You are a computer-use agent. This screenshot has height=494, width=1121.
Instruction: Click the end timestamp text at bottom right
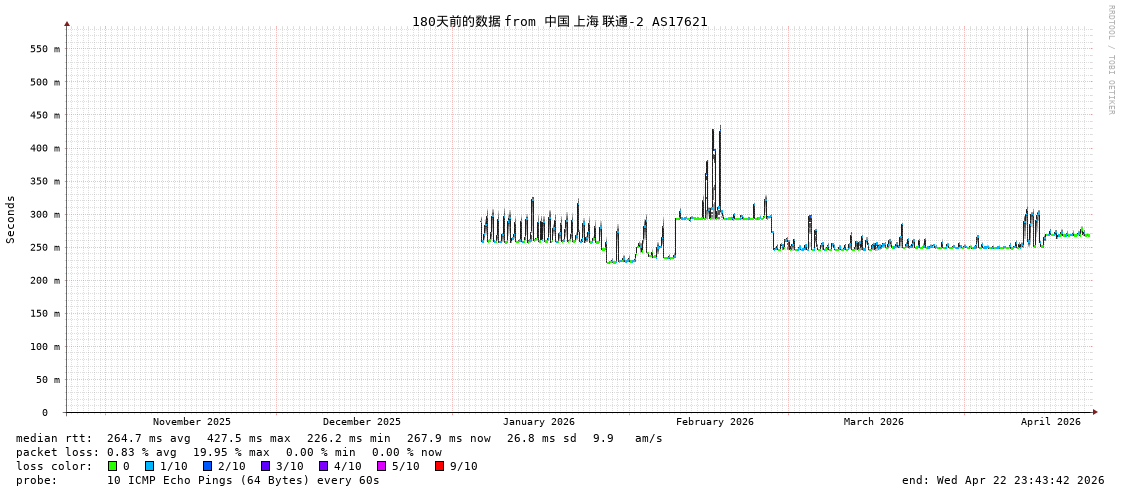[1002, 480]
